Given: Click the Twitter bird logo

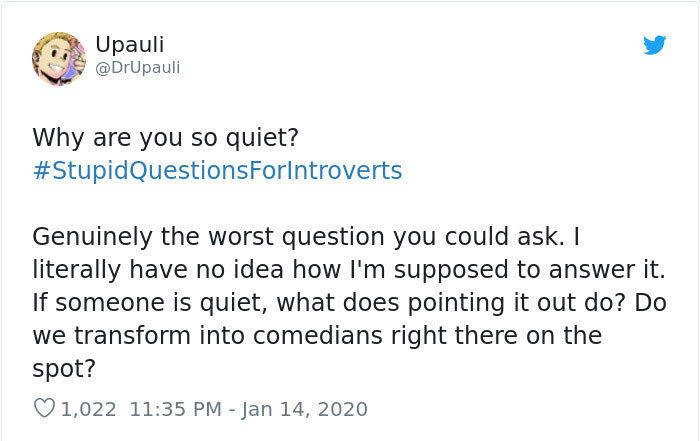Looking at the screenshot, I should (x=654, y=45).
